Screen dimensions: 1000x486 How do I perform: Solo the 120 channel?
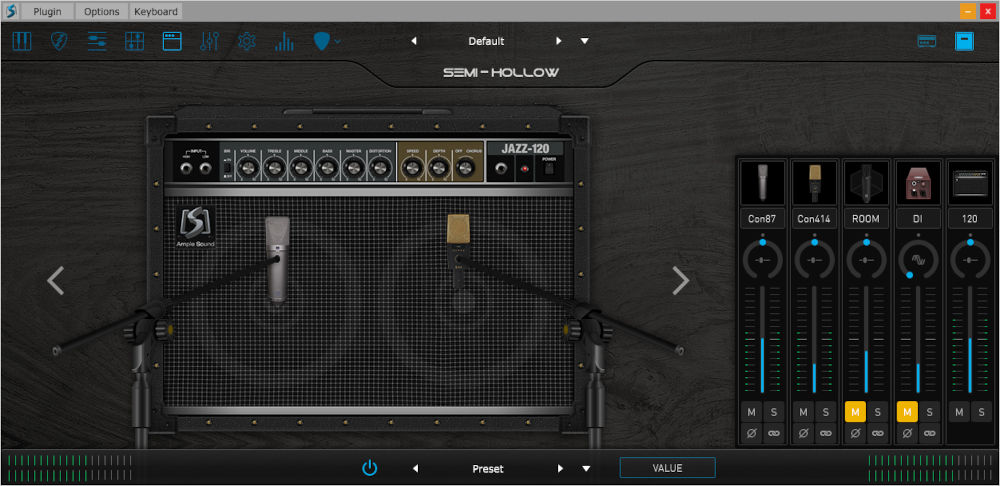coord(980,412)
